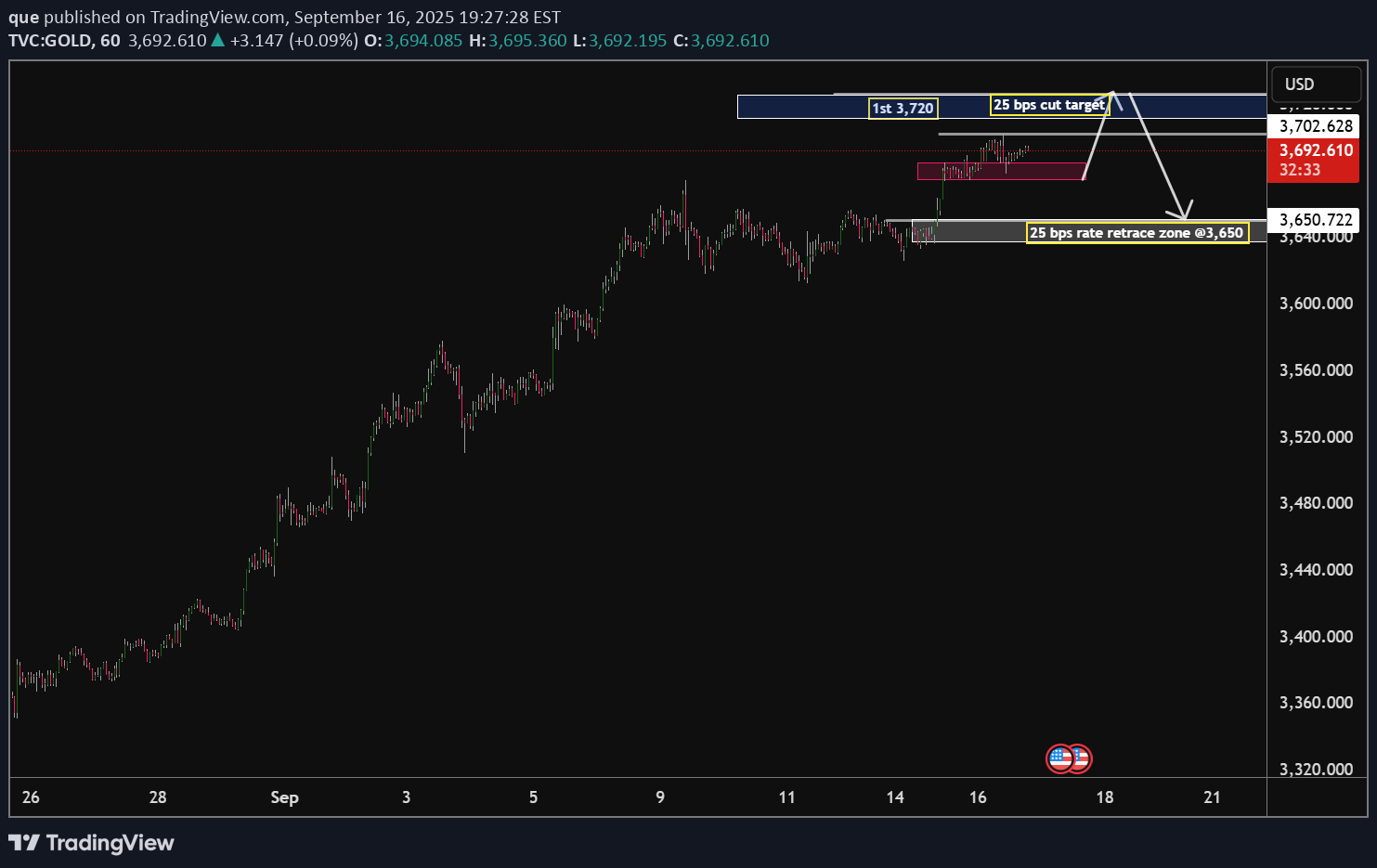Click the green up-triangle price change indicator

coord(217,40)
